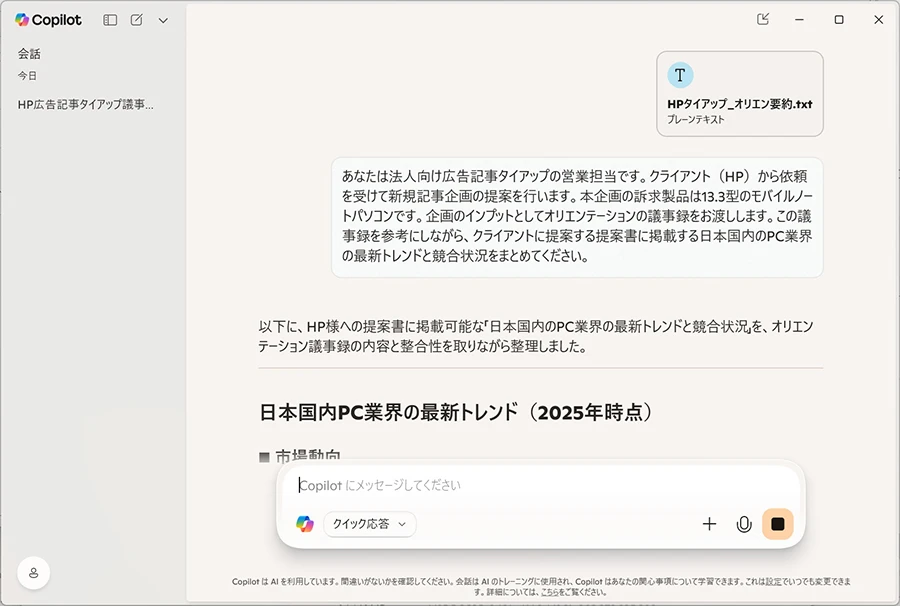Image resolution: width=900 pixels, height=606 pixels.
Task: Click the 今日 date label
Action: click(27, 76)
